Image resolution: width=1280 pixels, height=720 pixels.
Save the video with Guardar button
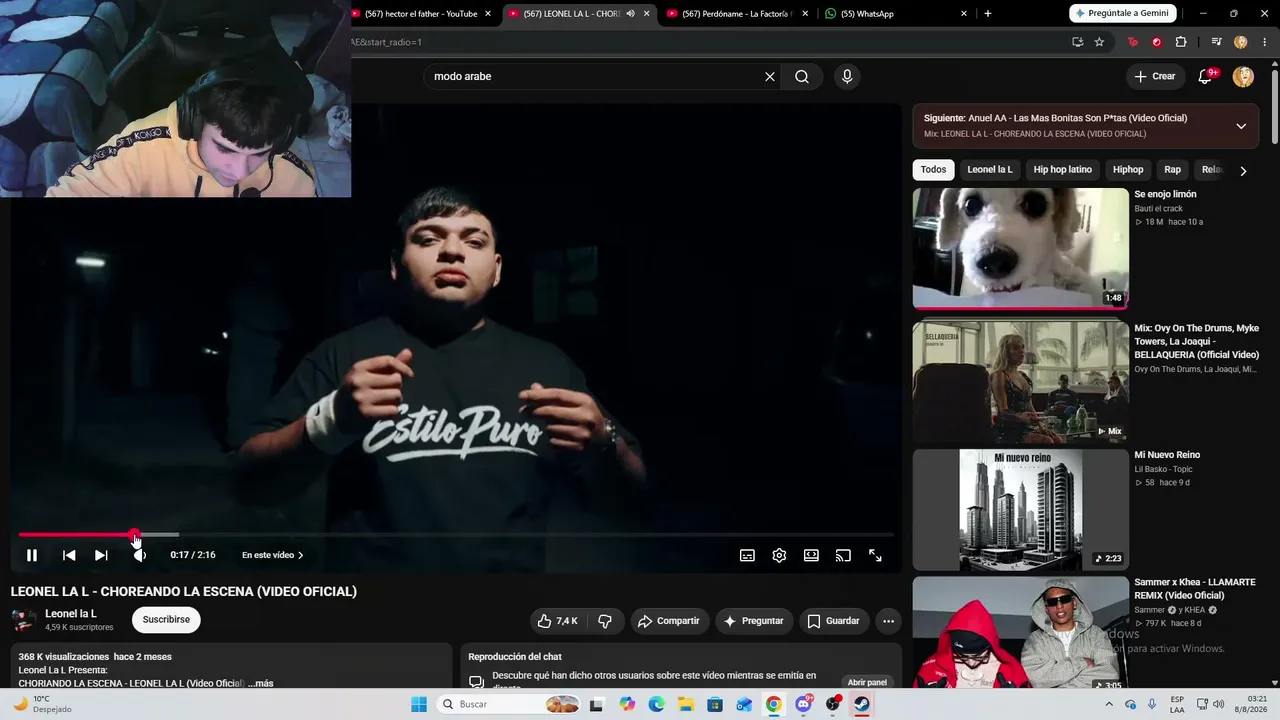tap(833, 621)
